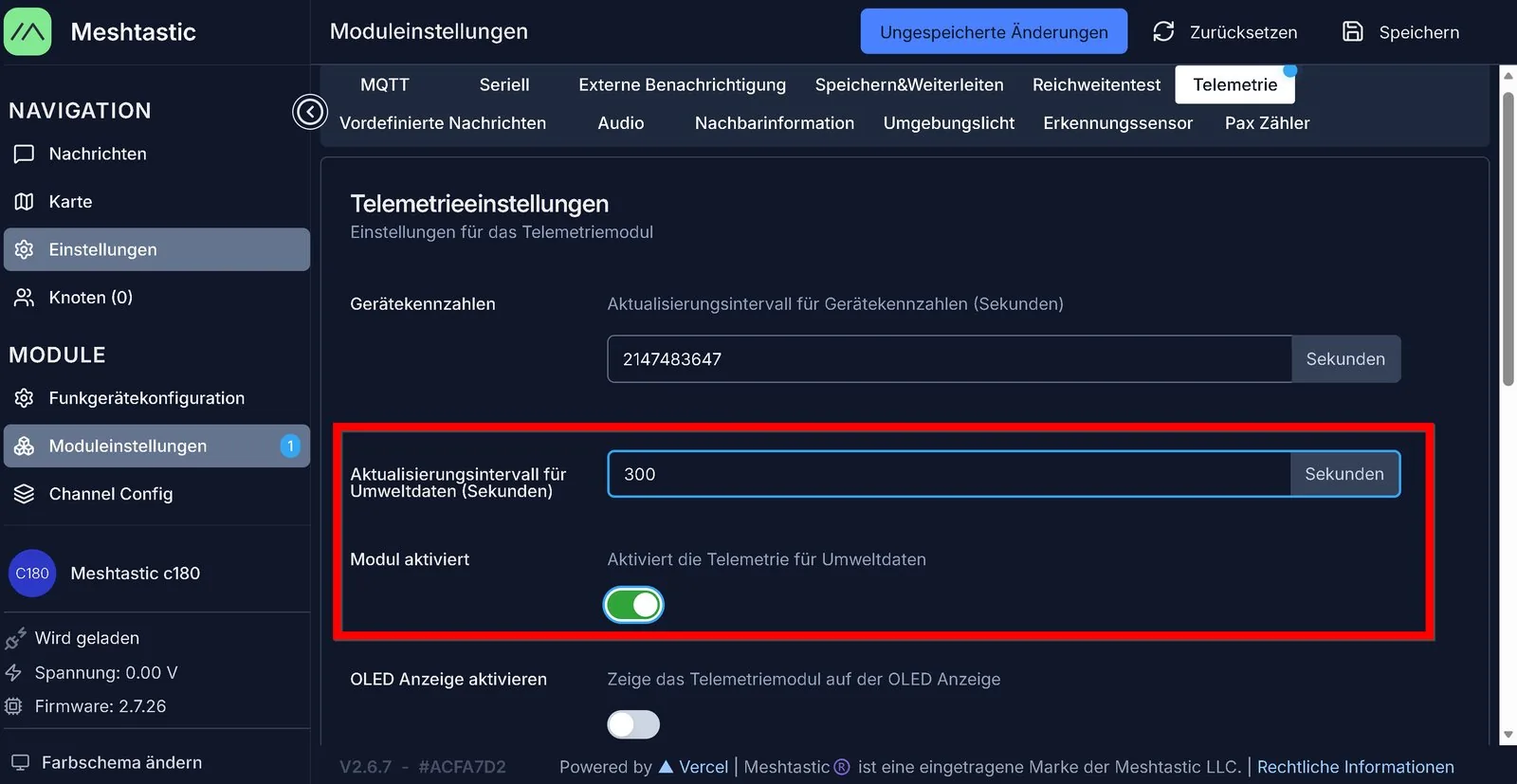1517x784 pixels.
Task: Open the Reichweitentest tab
Action: 1096,84
